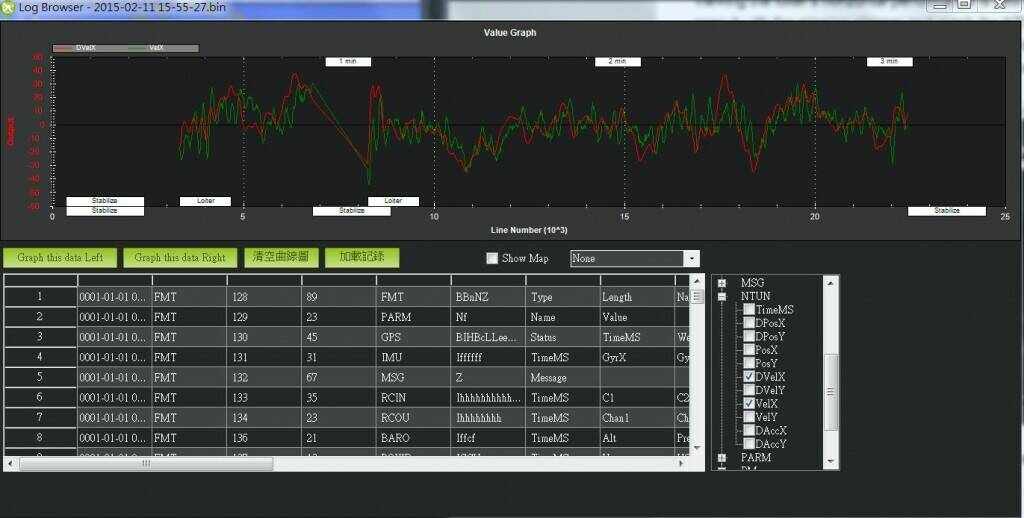
Task: Click the tree panel scroll-down arrow
Action: 831,461
